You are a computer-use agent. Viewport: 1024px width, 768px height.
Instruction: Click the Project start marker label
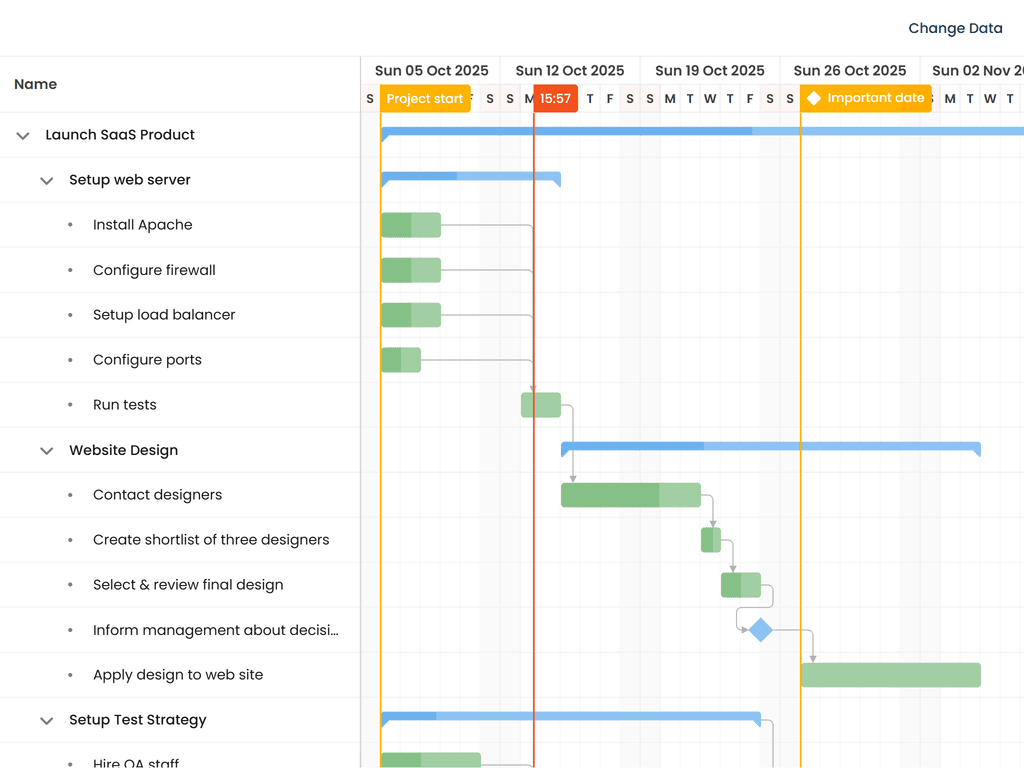point(425,98)
